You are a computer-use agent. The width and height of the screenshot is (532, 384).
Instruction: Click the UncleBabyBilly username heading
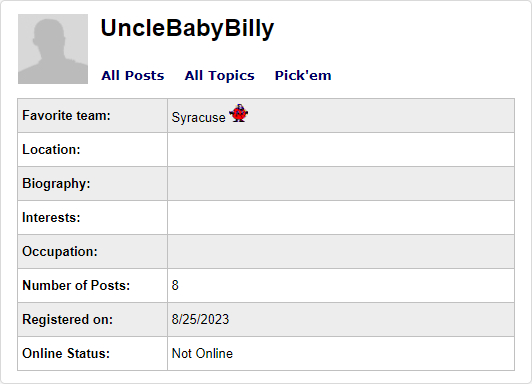[x=187, y=28]
